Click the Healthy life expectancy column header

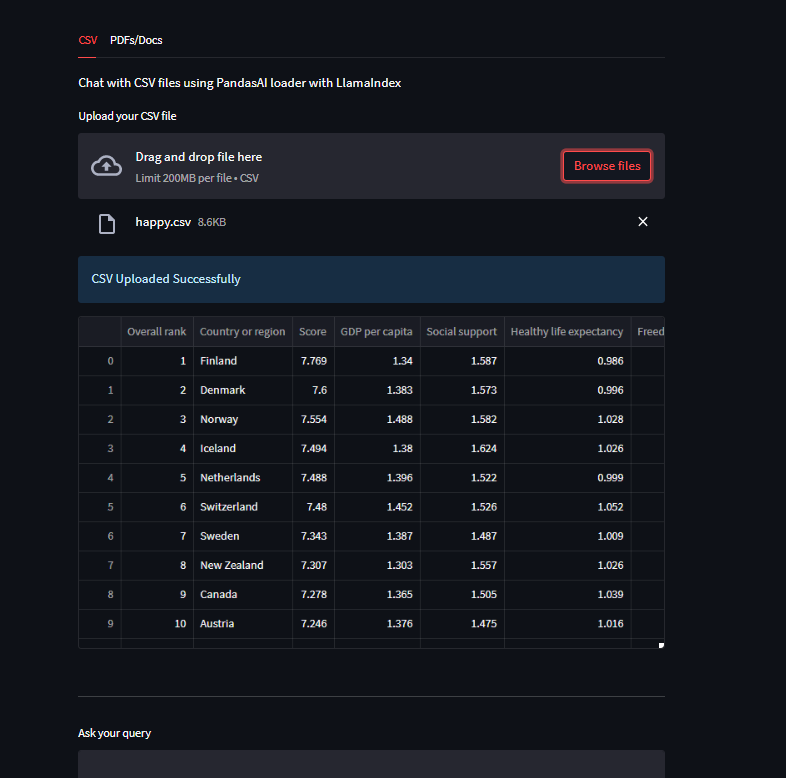[x=567, y=332]
